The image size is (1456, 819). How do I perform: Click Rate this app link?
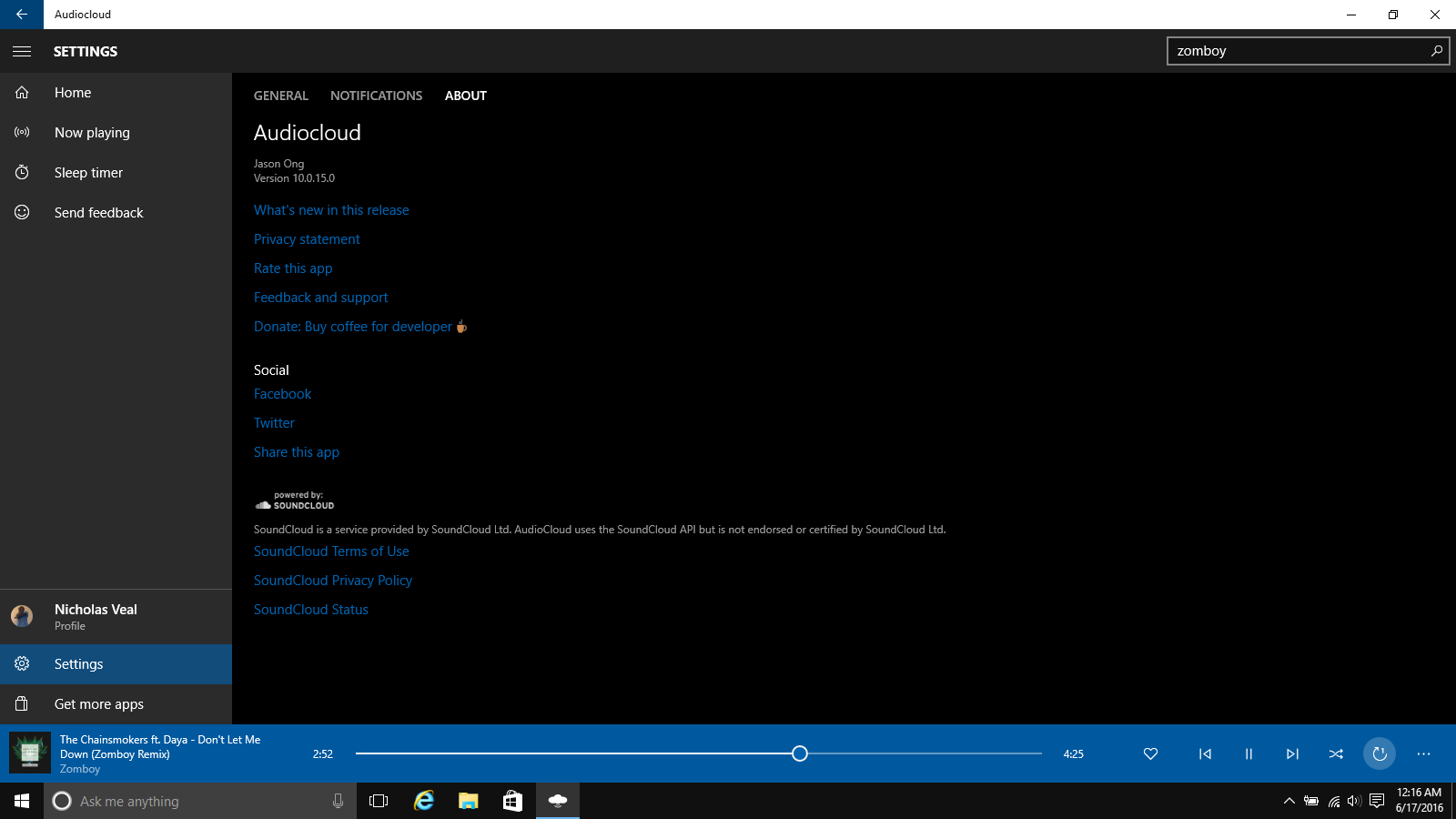[293, 268]
